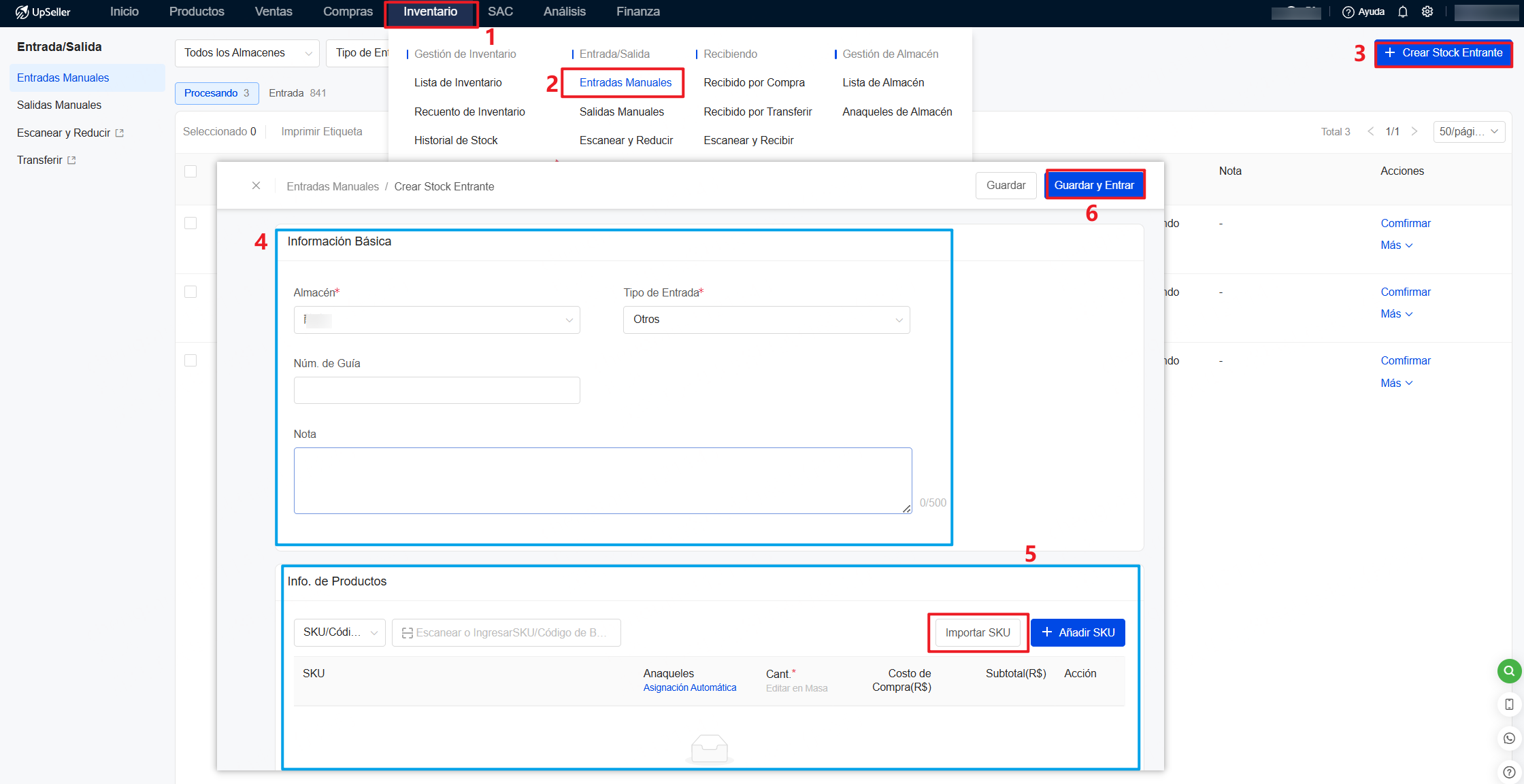Click the green floating search icon
Screen dimensions: 1524x784
[x=1508, y=671]
